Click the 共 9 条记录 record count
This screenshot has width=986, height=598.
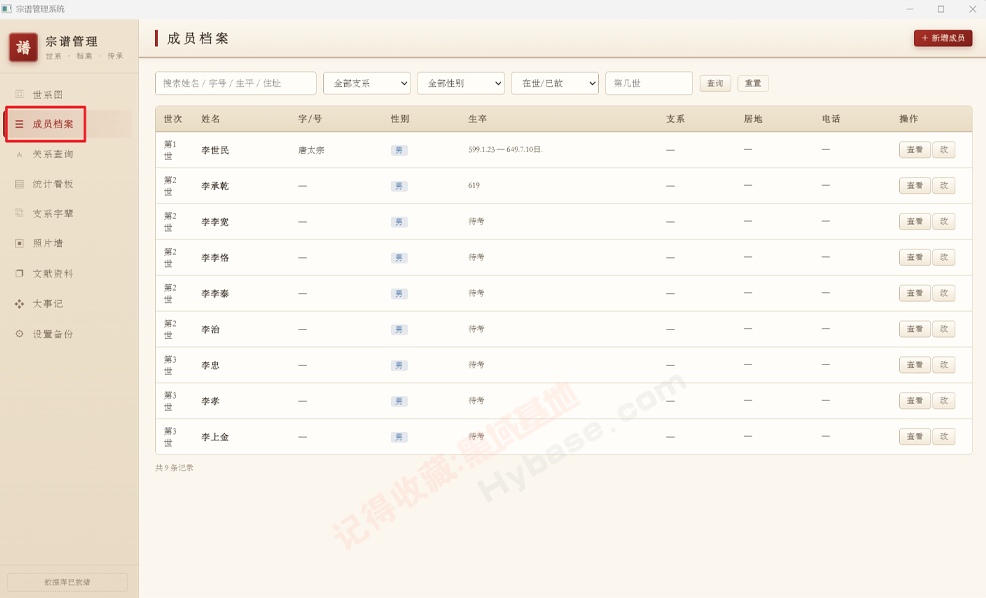[x=174, y=468]
